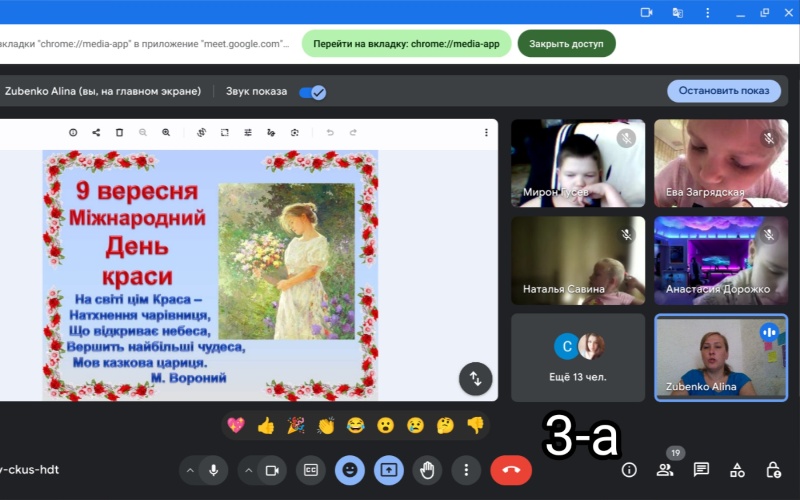The width and height of the screenshot is (800, 500).
Task: Click the 'Остановить показ' button
Action: tap(724, 91)
